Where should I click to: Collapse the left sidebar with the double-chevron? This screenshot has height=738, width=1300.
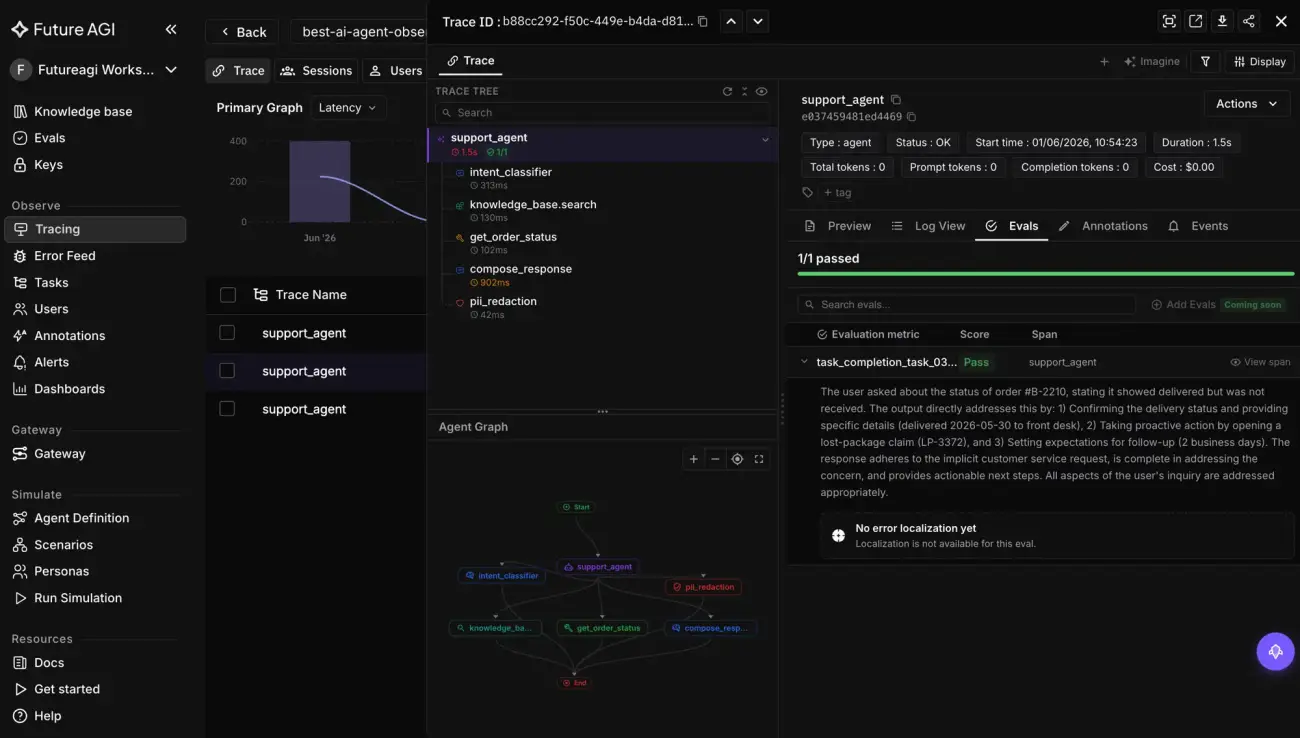click(171, 30)
